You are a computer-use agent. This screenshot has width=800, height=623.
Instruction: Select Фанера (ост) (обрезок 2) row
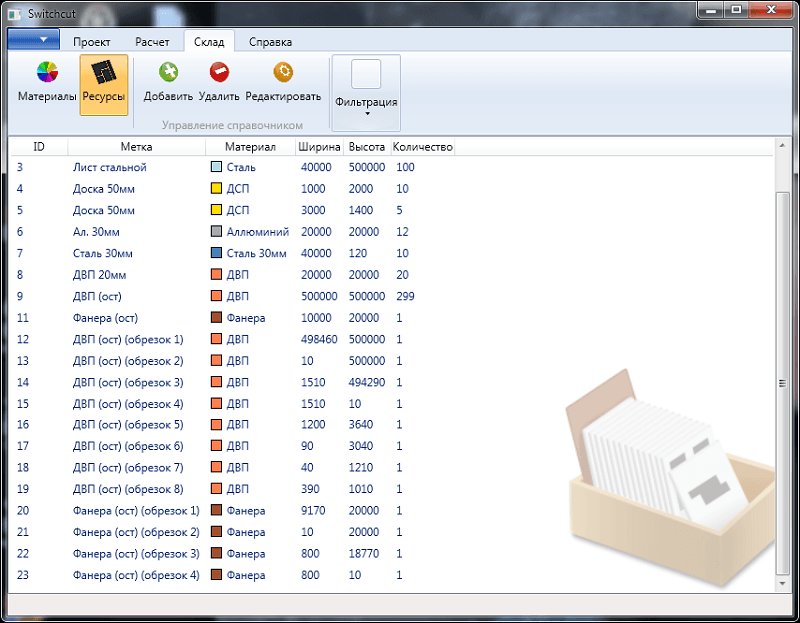pos(392,532)
